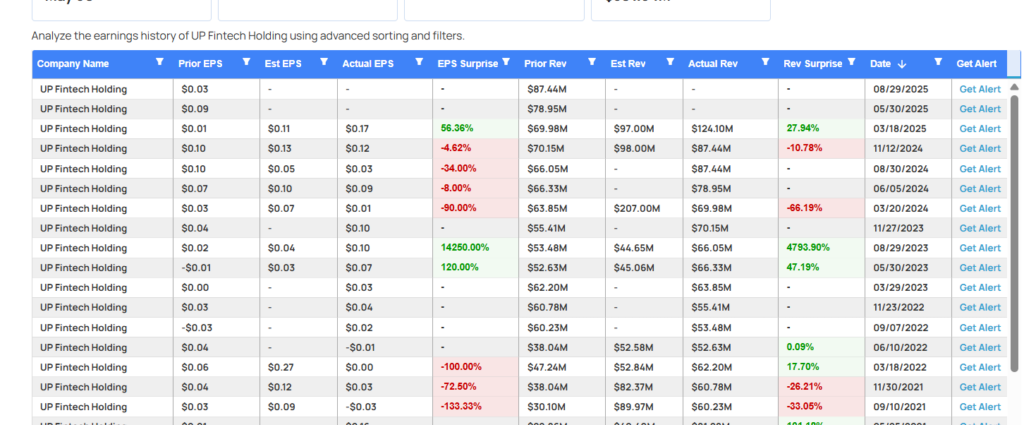1024x425 pixels.
Task: Select the -100.00% EPS Surprise cell
Action: coord(475,367)
